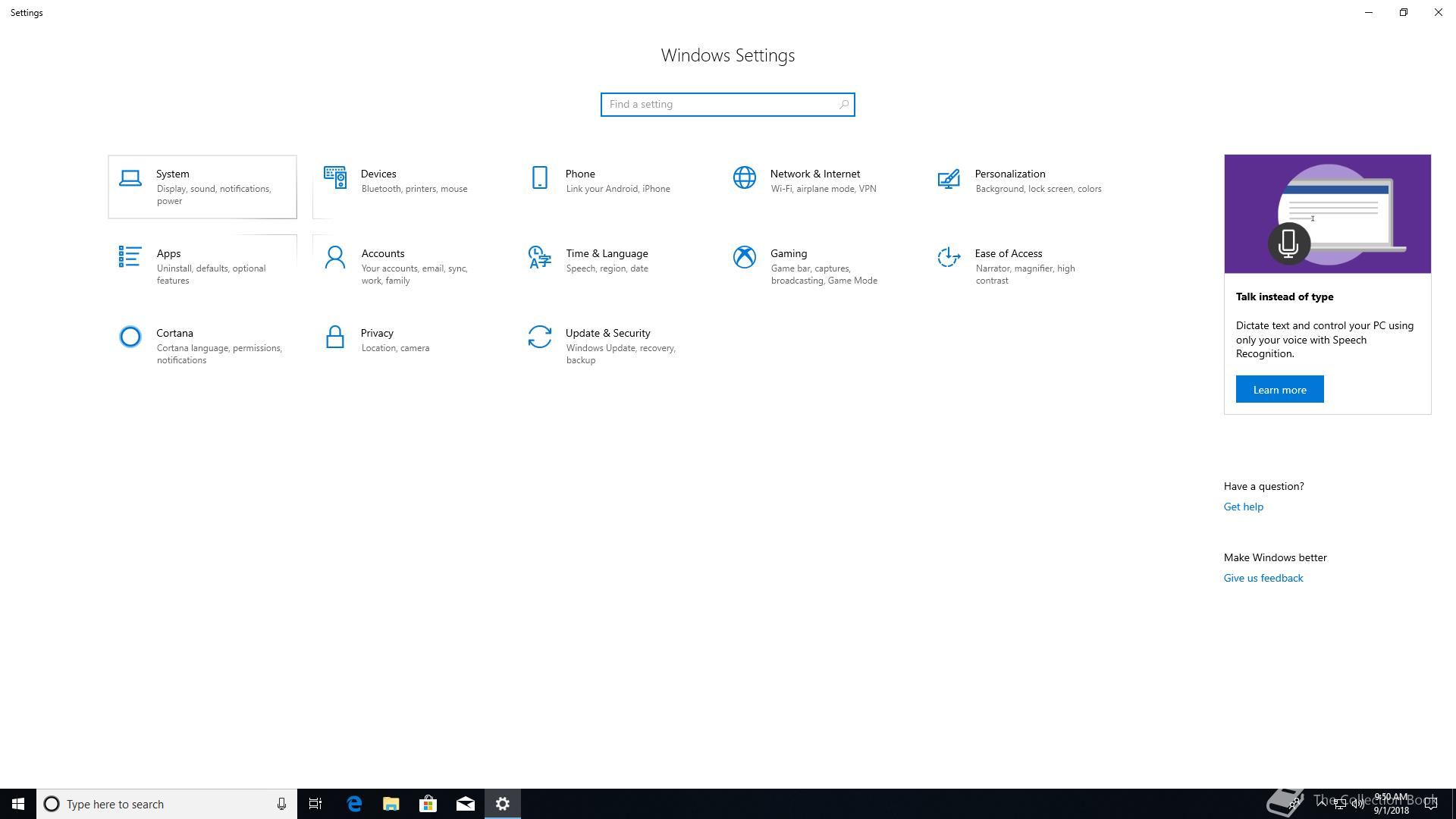Open Devices settings with keyboard icon
The image size is (1456, 819).
[335, 178]
